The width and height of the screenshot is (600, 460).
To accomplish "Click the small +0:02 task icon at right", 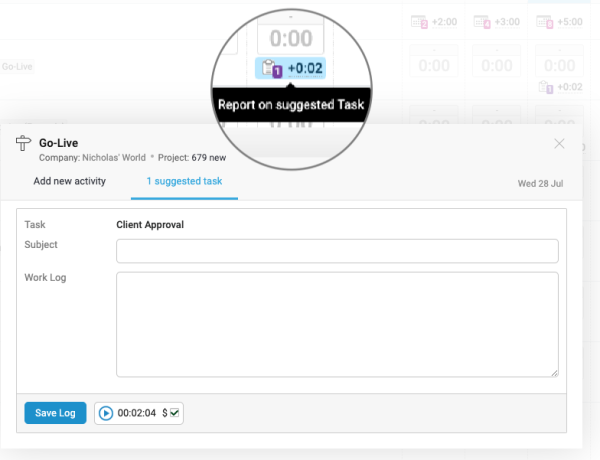I will coord(547,88).
